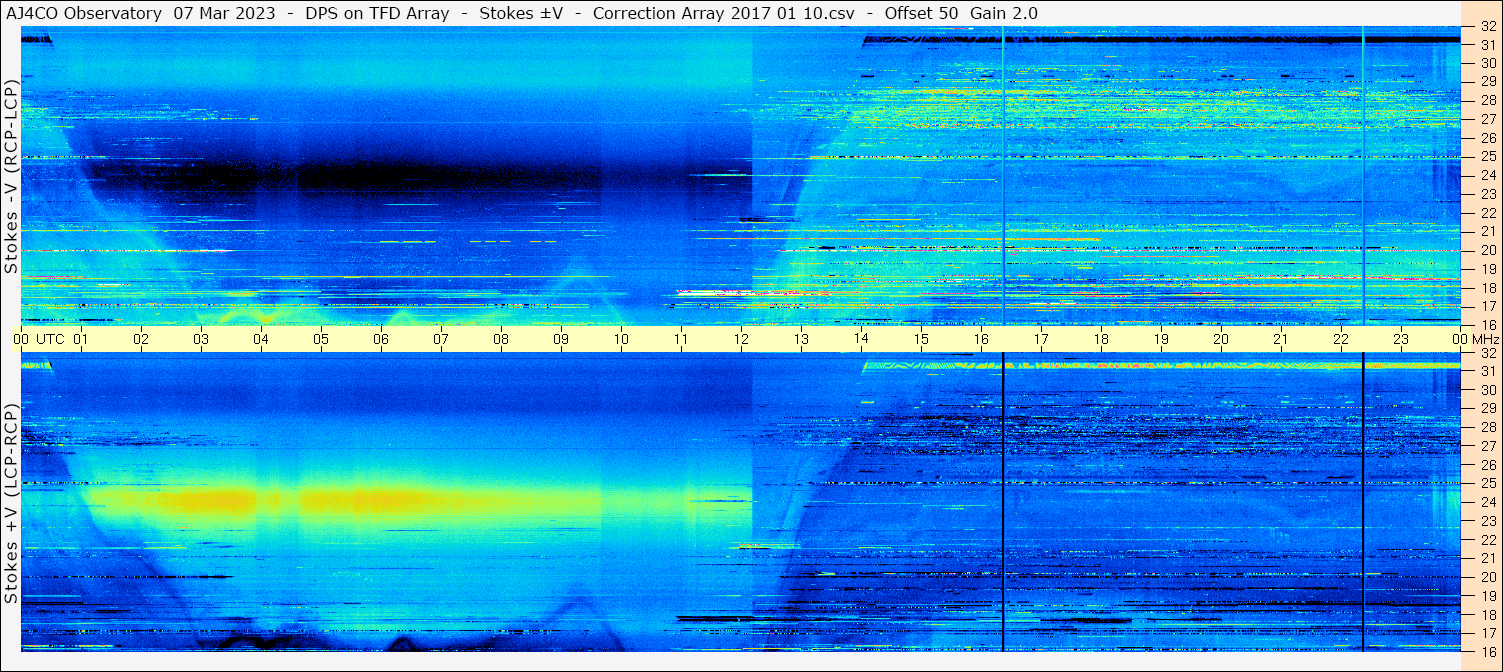Click 24 MHz label in Stokes +V panel

pos(1488,502)
